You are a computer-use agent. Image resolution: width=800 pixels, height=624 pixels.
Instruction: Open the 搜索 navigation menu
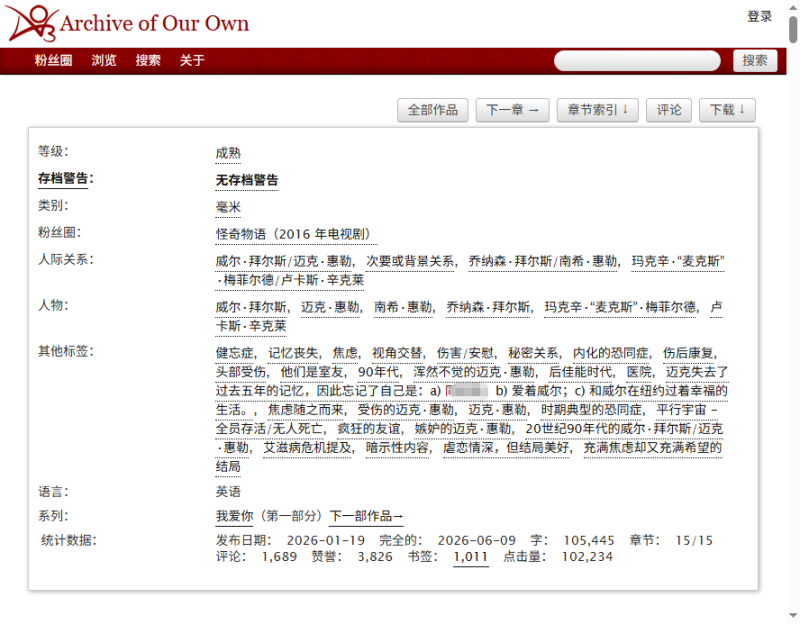coord(148,60)
